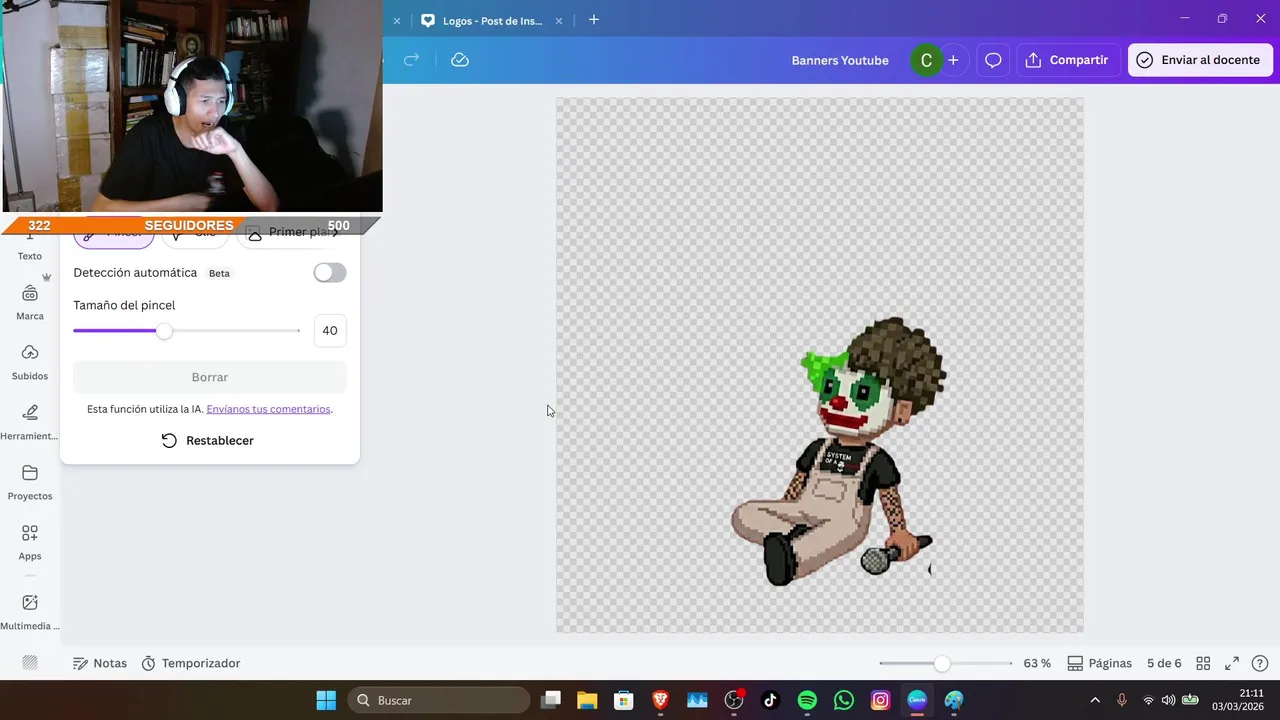Open Notas at the bottom bar
Screen dimensions: 1280x720
click(x=100, y=663)
